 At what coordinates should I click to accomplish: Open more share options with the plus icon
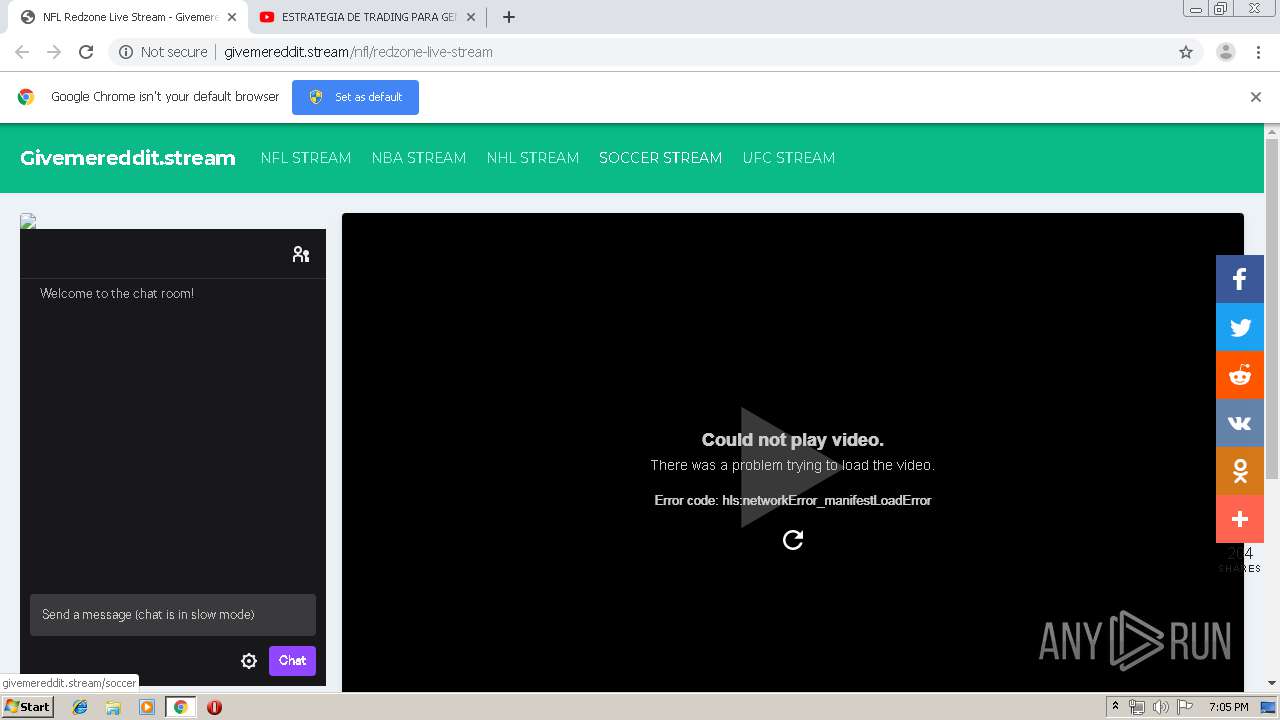tap(1240, 519)
